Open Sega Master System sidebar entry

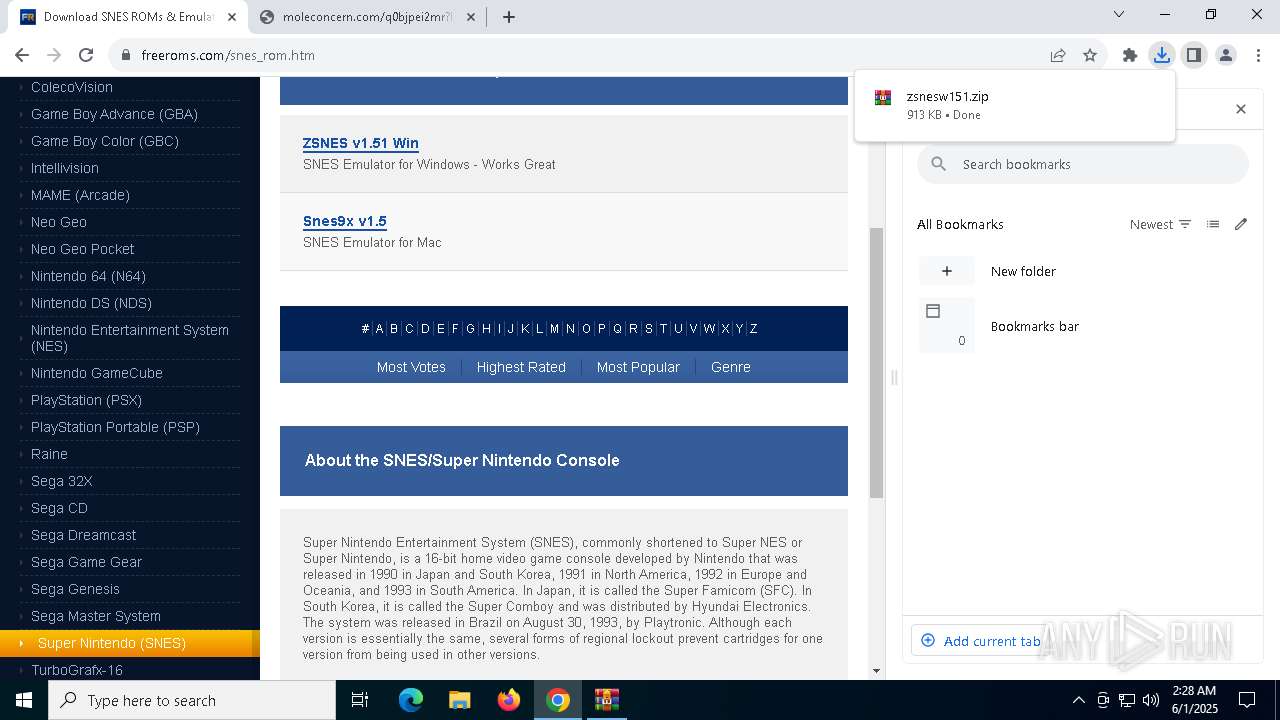(96, 616)
